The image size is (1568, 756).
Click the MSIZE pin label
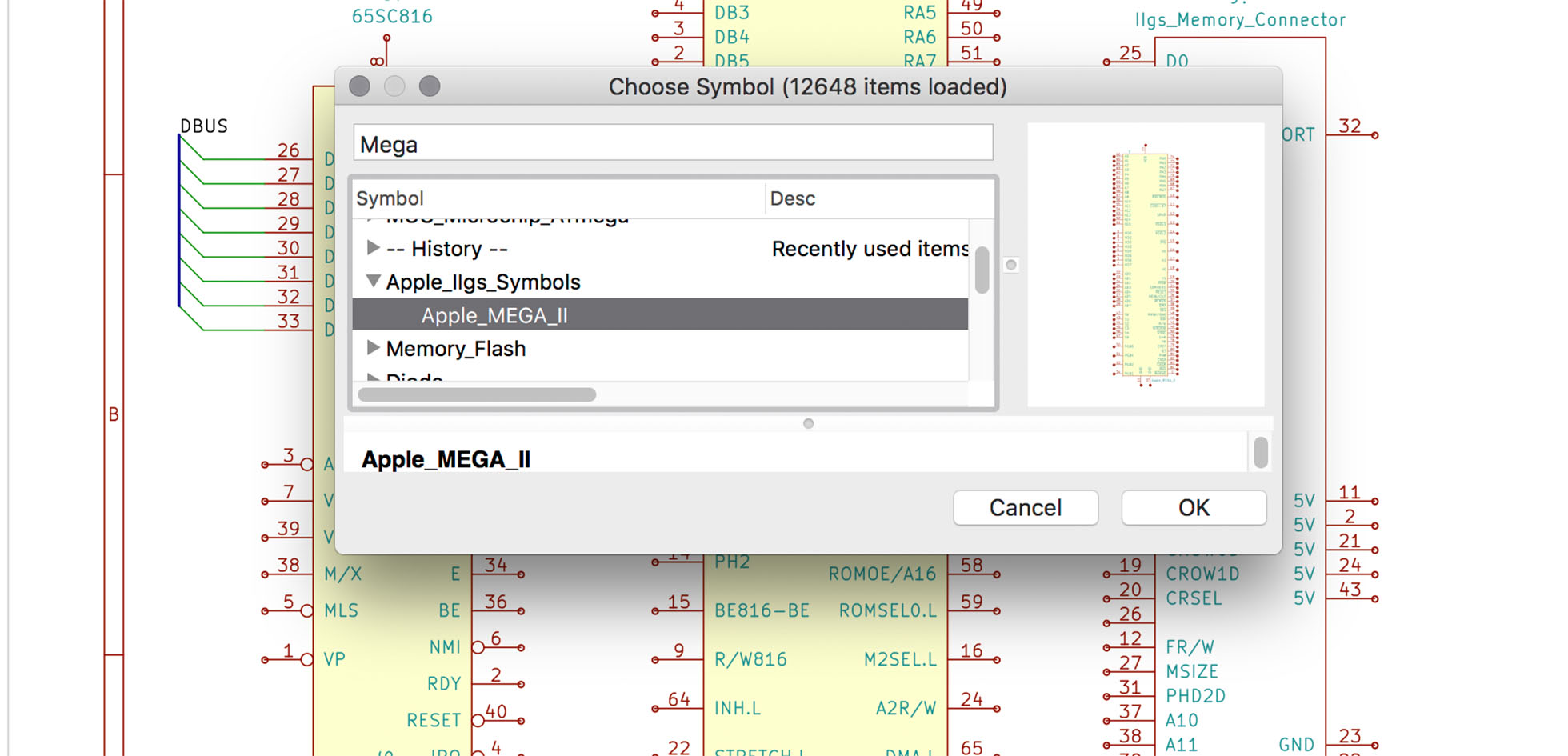click(x=1192, y=671)
